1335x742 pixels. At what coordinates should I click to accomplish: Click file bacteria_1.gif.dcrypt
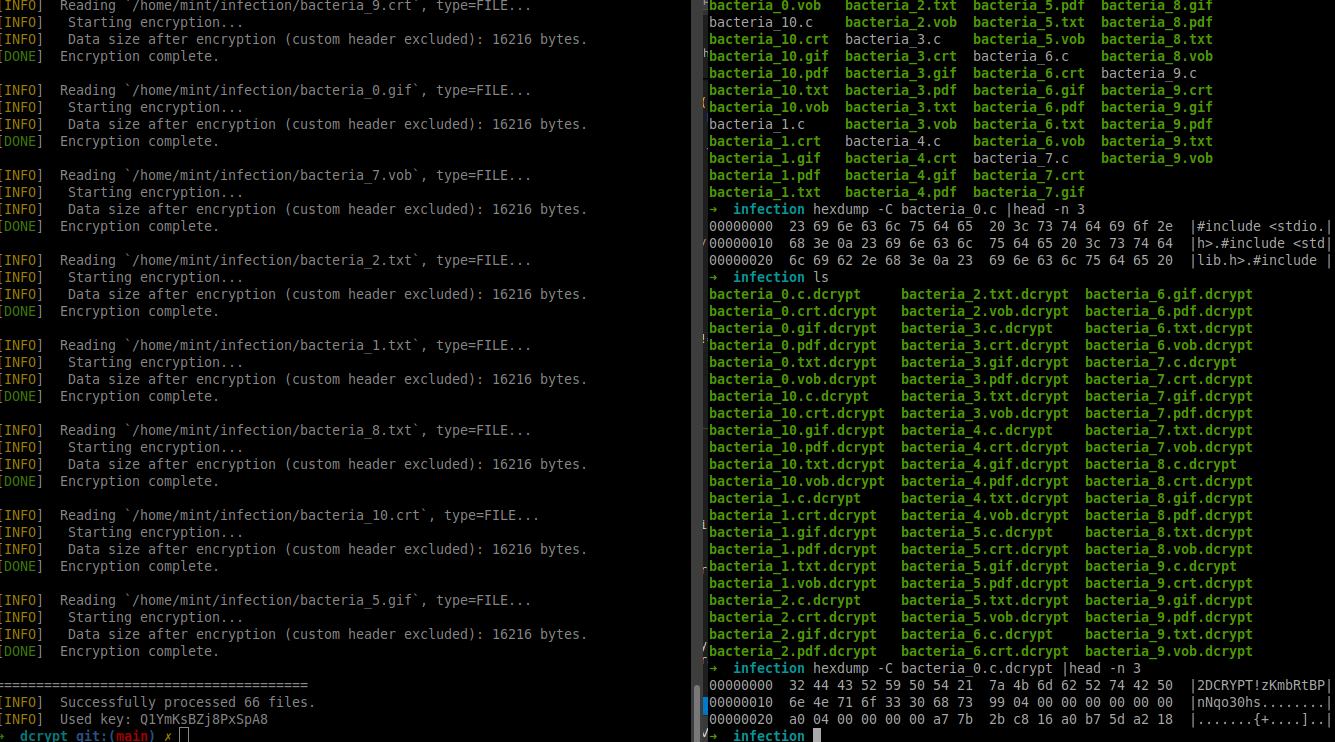click(x=793, y=532)
